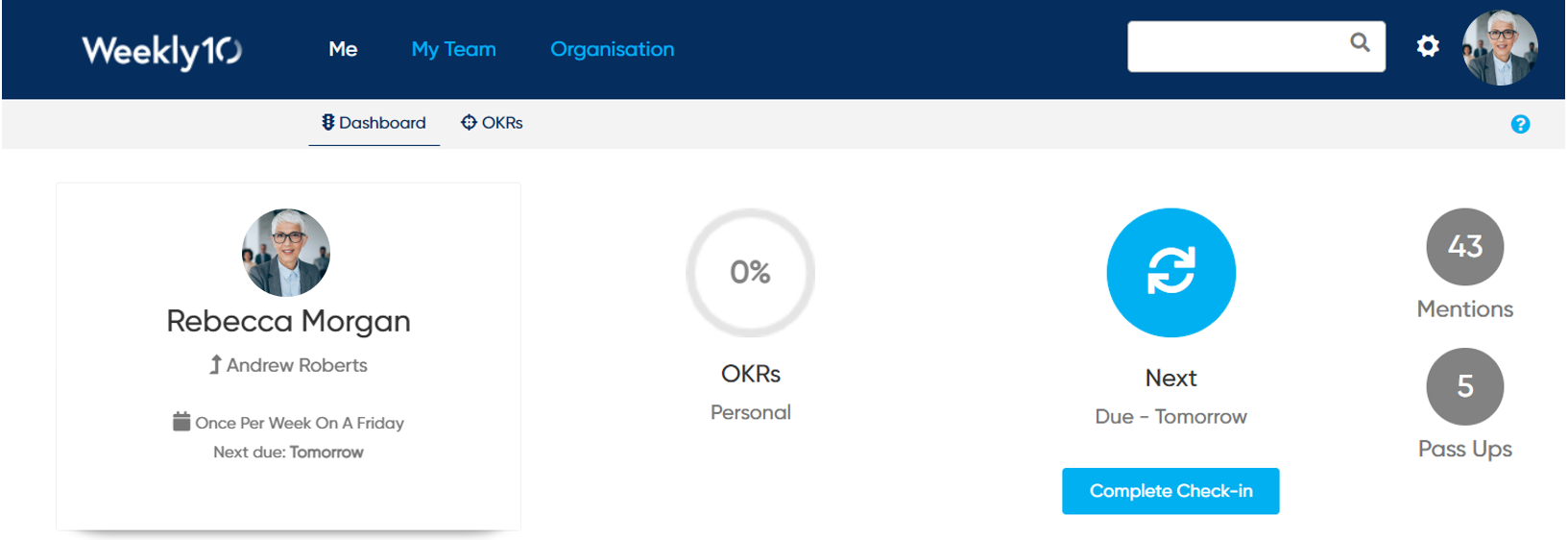
Task: Click the blue check-in refresh circle
Action: (x=1170, y=273)
